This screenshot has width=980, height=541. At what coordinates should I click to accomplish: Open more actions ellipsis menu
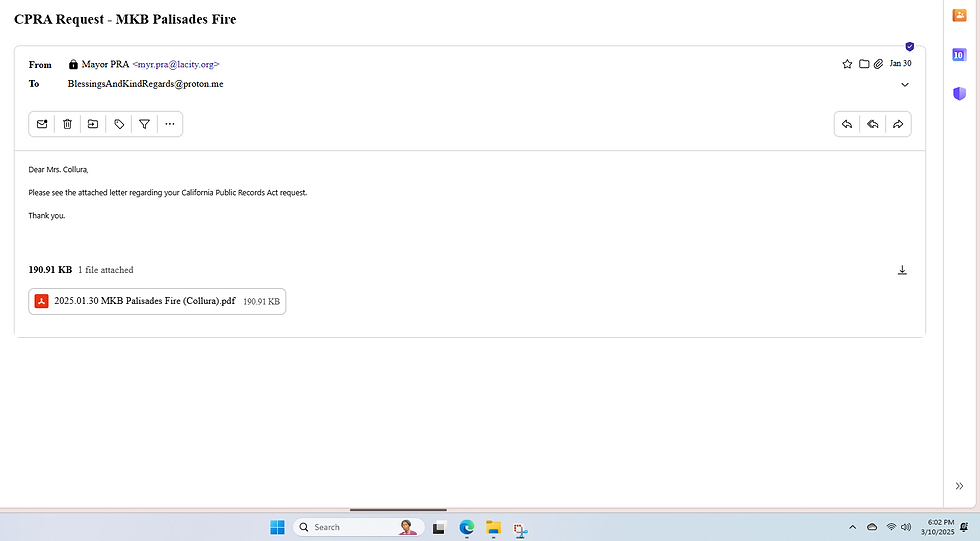pyautogui.click(x=170, y=124)
